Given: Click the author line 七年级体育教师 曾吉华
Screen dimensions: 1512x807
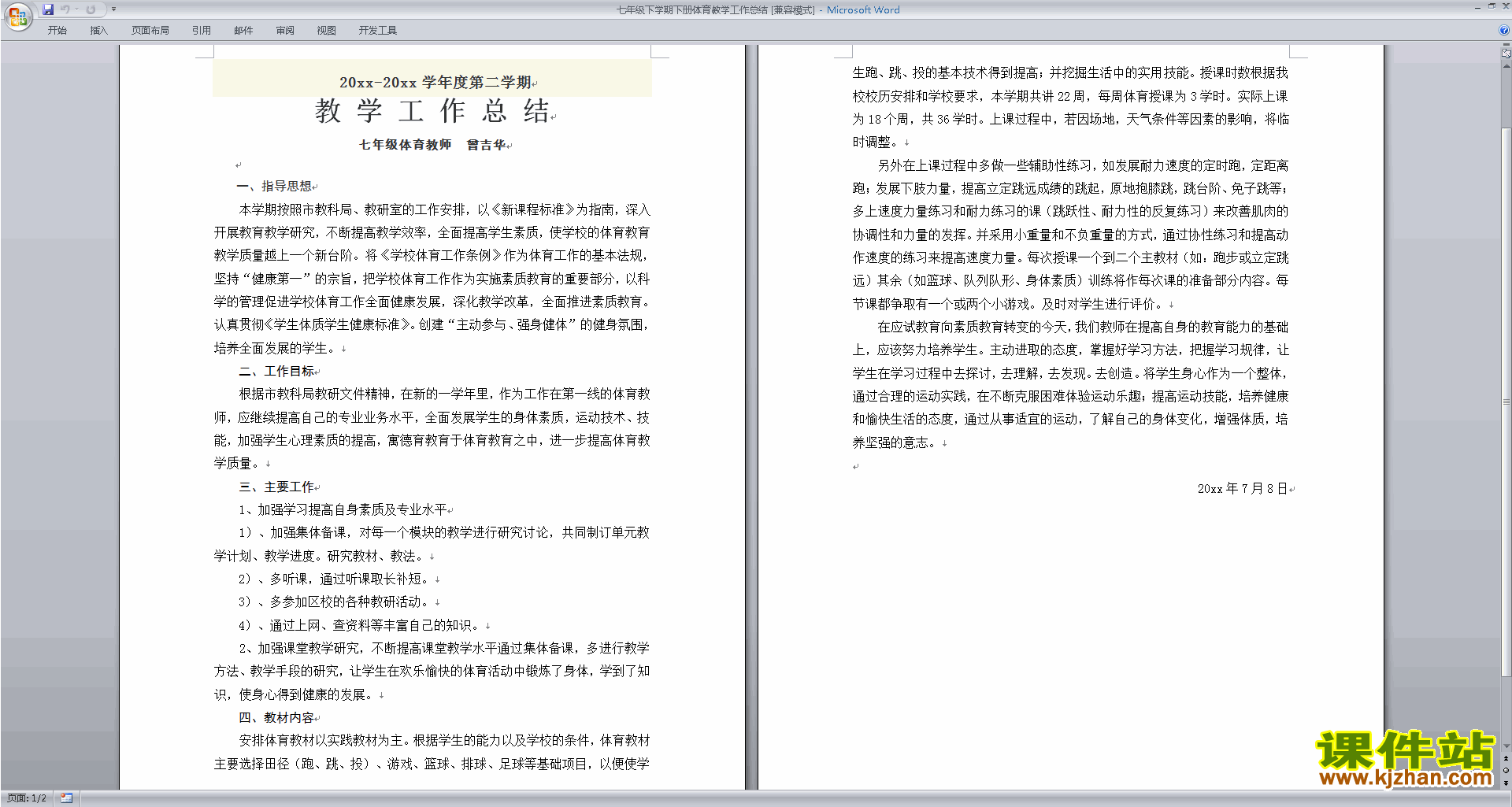Looking at the screenshot, I should point(432,145).
